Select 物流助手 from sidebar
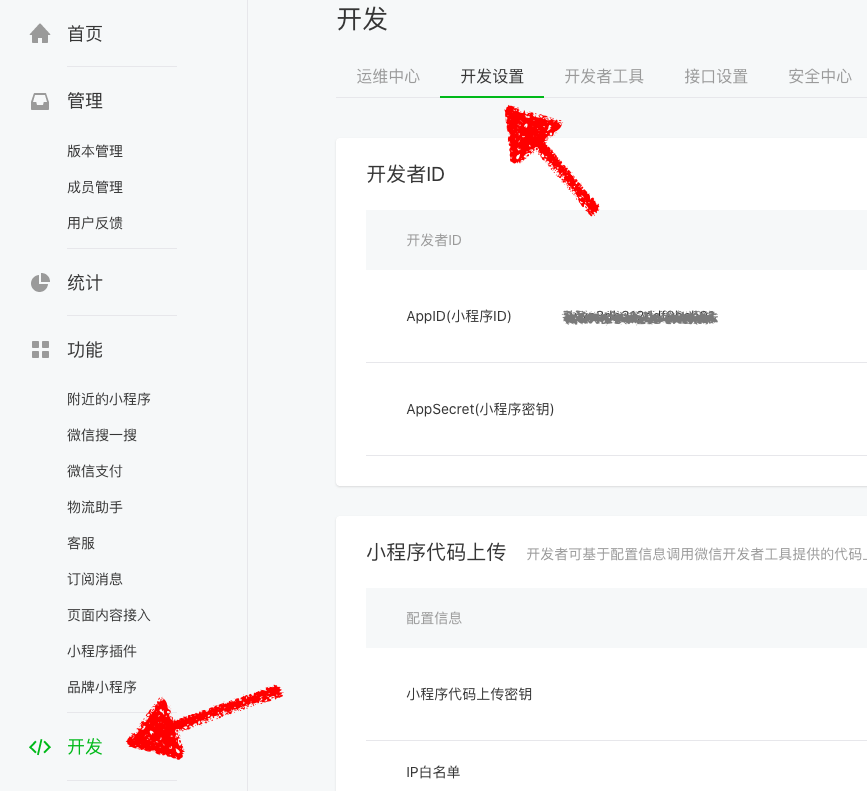Screen dimensions: 867x791 coord(96,507)
